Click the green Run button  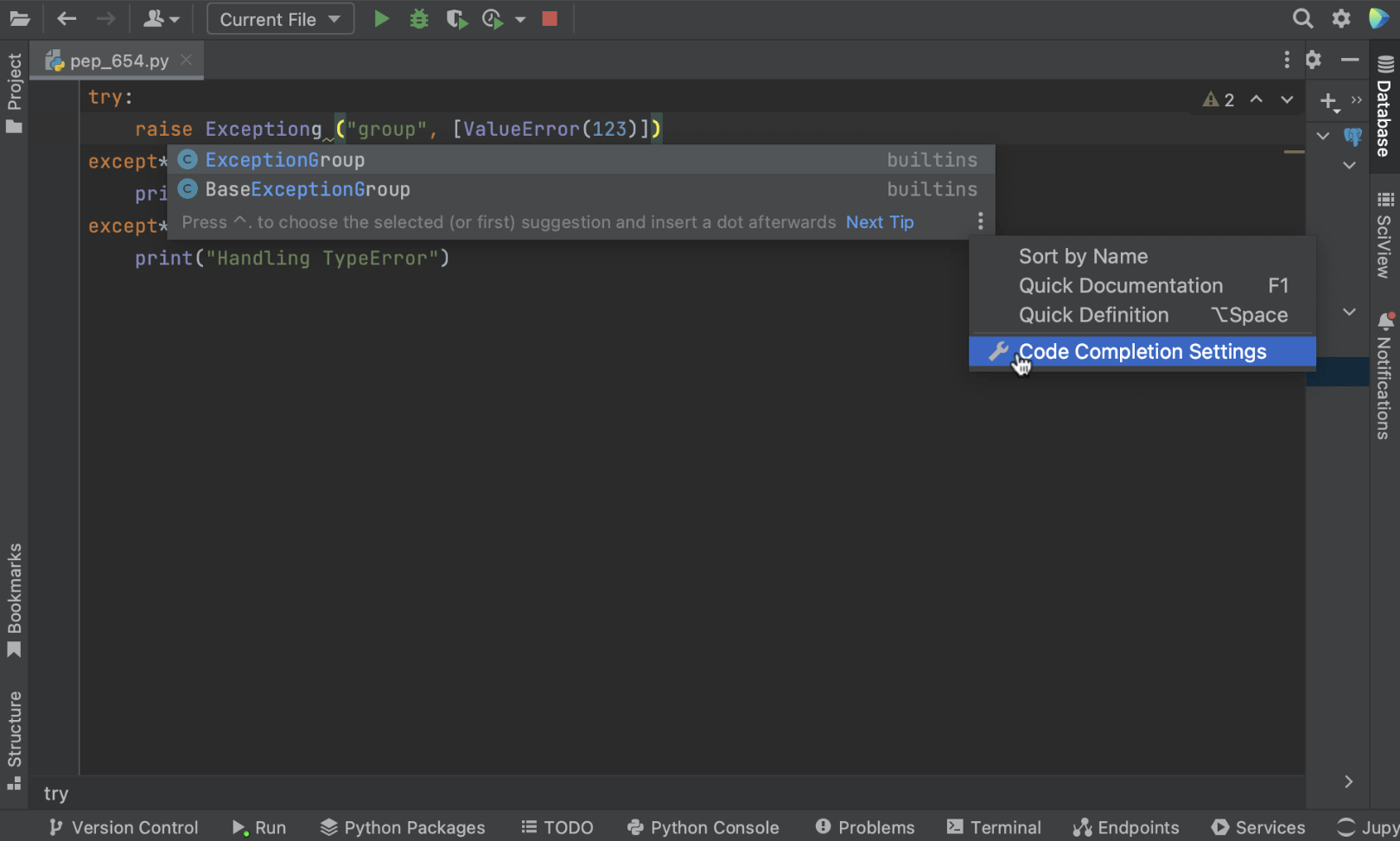[381, 19]
